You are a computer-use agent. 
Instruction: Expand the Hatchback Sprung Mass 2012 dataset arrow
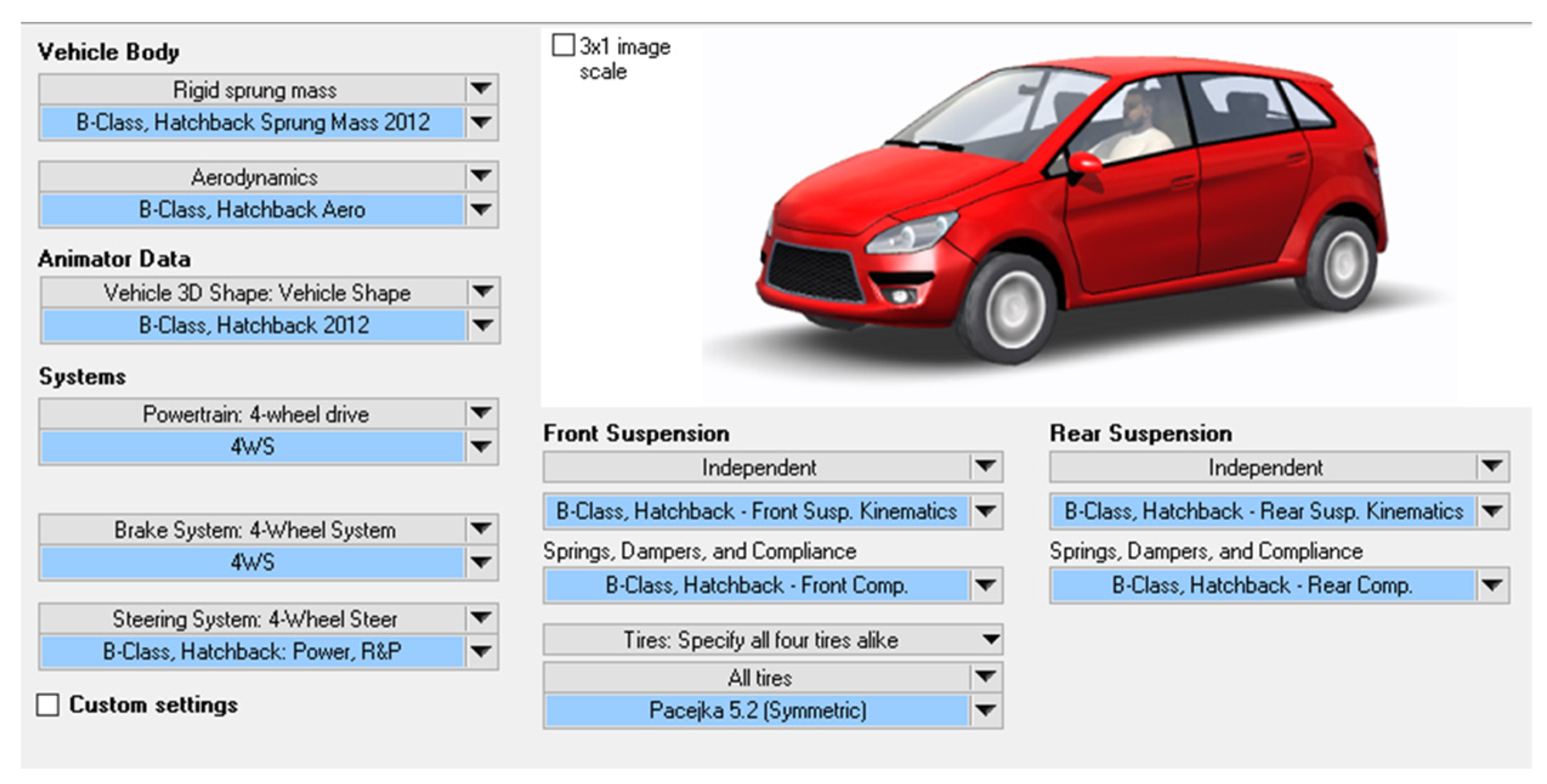click(481, 123)
